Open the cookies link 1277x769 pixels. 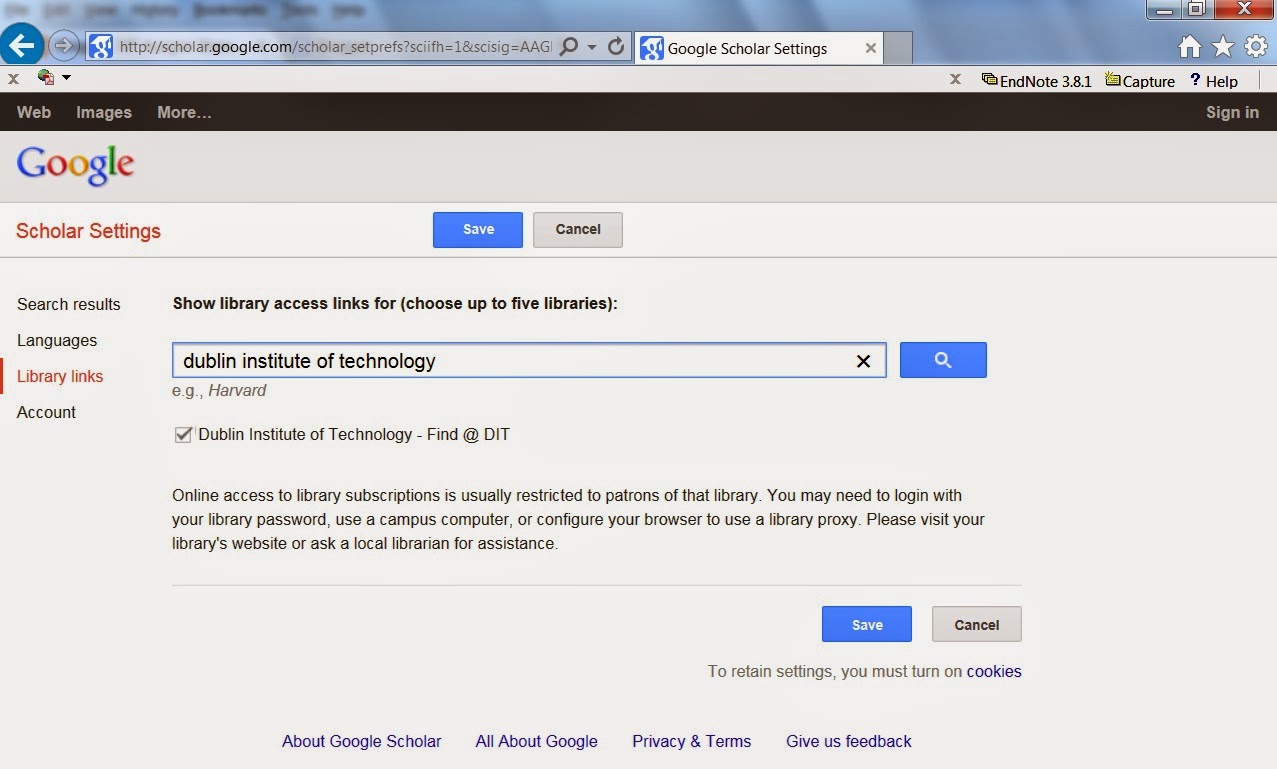pyautogui.click(x=994, y=672)
